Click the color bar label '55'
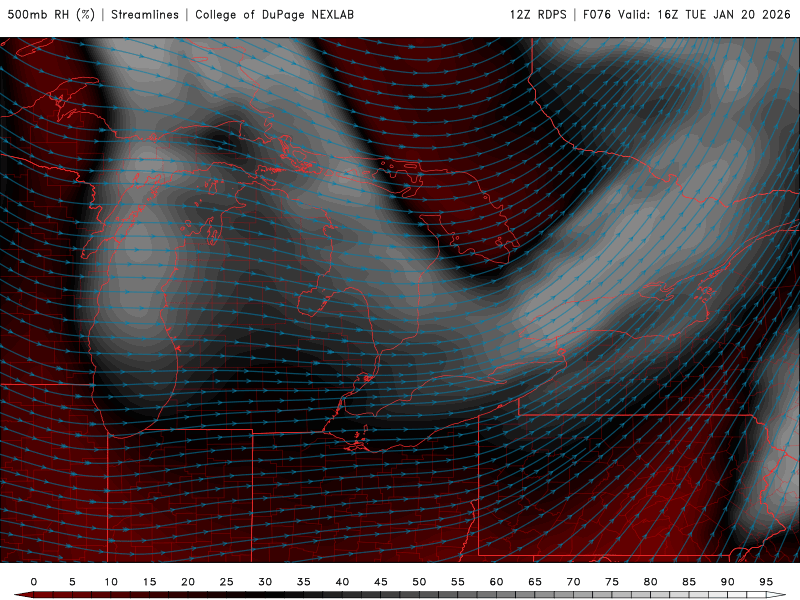Screen dimensions: 800x600 [458, 582]
